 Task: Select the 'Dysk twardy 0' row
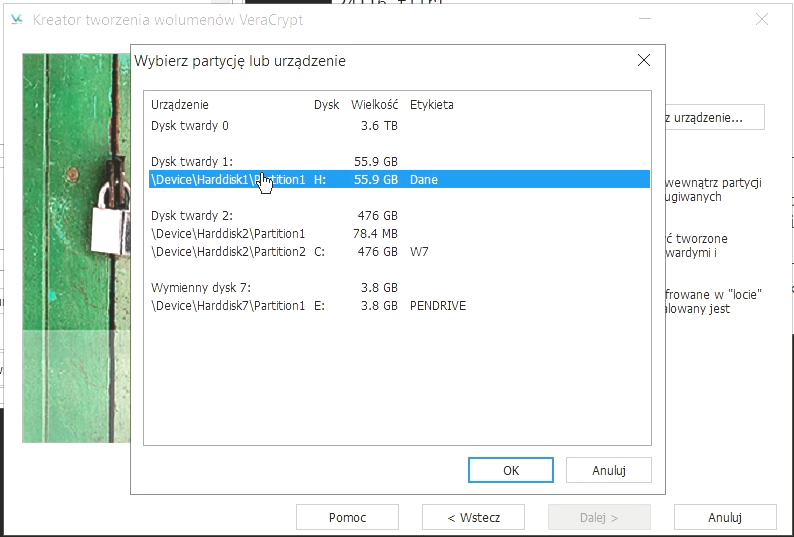[x=399, y=126]
